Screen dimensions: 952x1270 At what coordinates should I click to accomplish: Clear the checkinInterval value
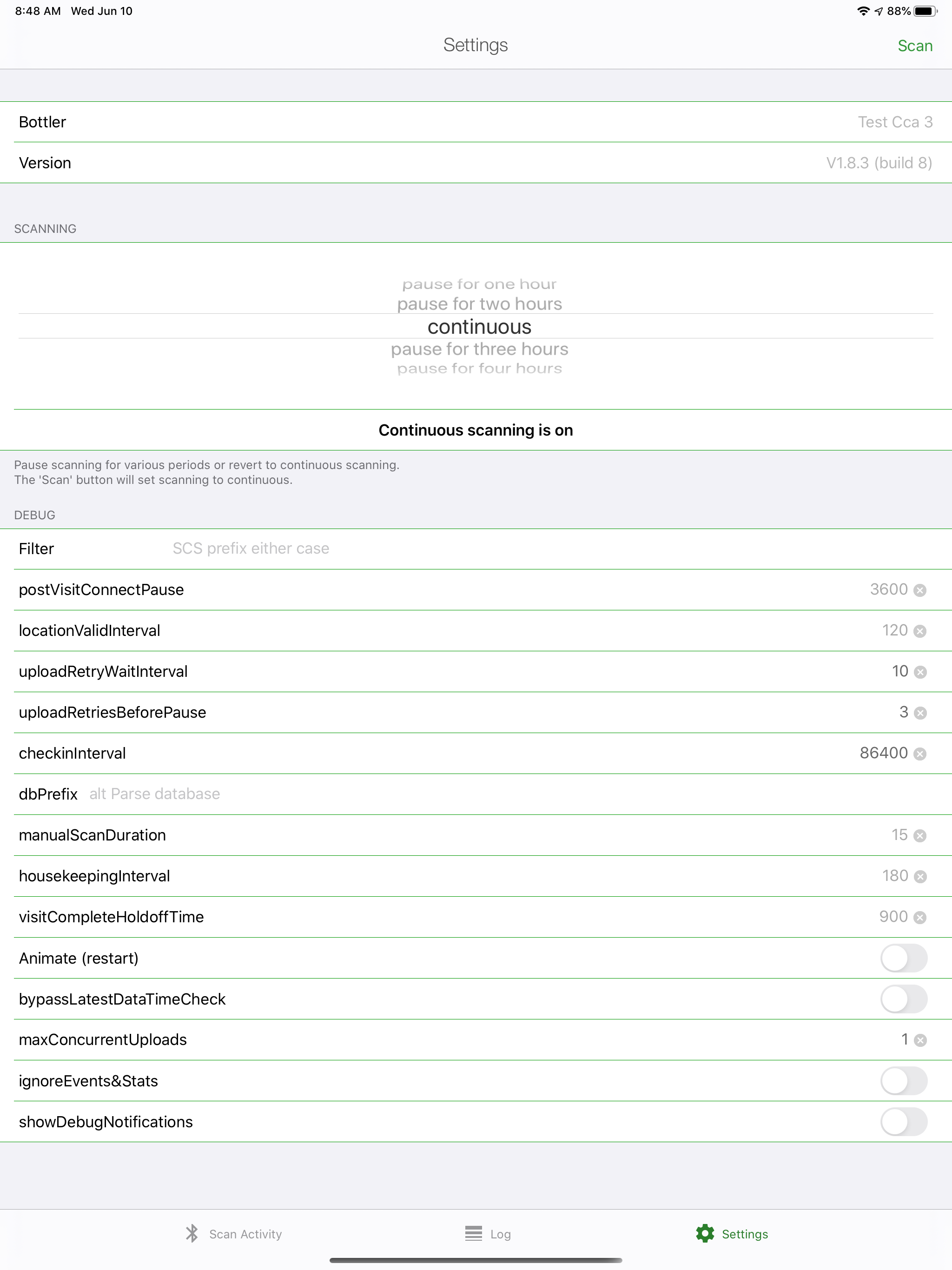(x=920, y=754)
